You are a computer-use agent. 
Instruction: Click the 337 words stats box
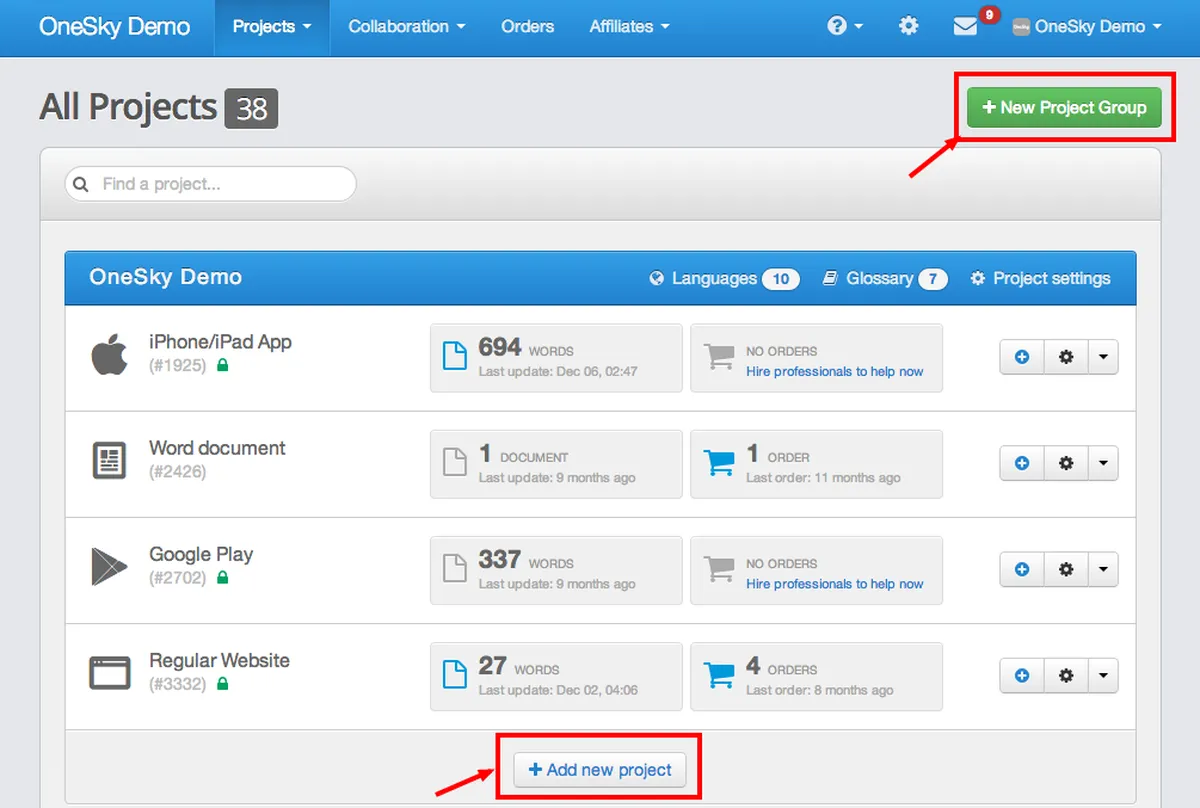(x=556, y=570)
